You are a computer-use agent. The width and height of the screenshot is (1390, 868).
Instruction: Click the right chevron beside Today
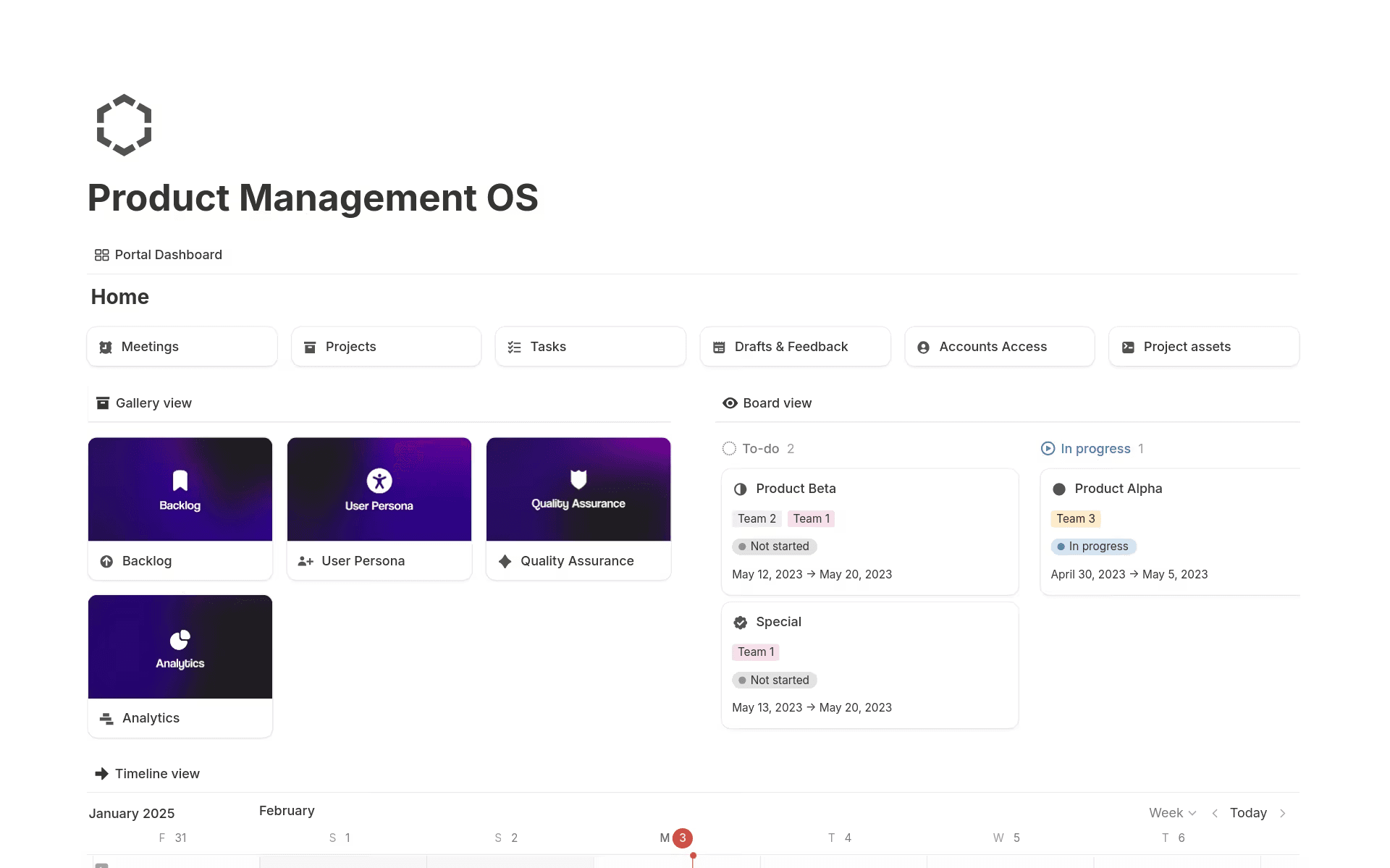(1284, 813)
